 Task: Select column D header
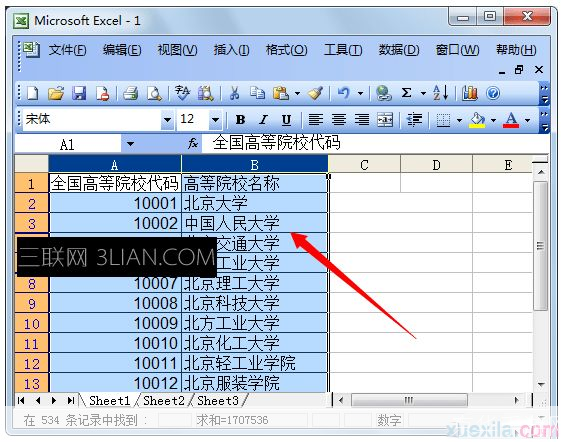436,165
